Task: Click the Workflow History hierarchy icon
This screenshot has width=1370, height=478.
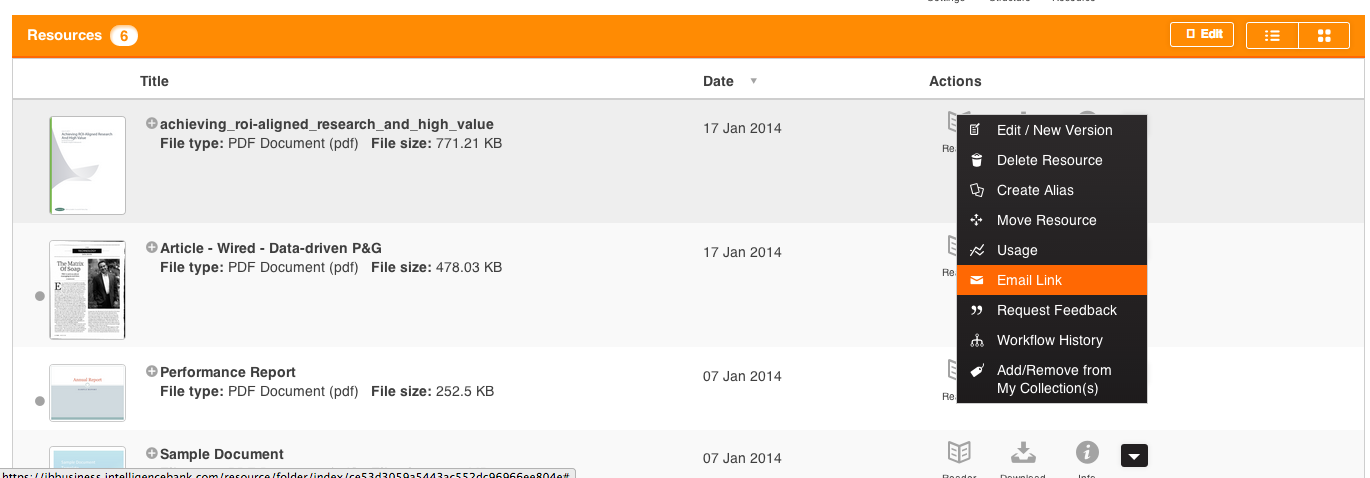Action: [x=977, y=340]
